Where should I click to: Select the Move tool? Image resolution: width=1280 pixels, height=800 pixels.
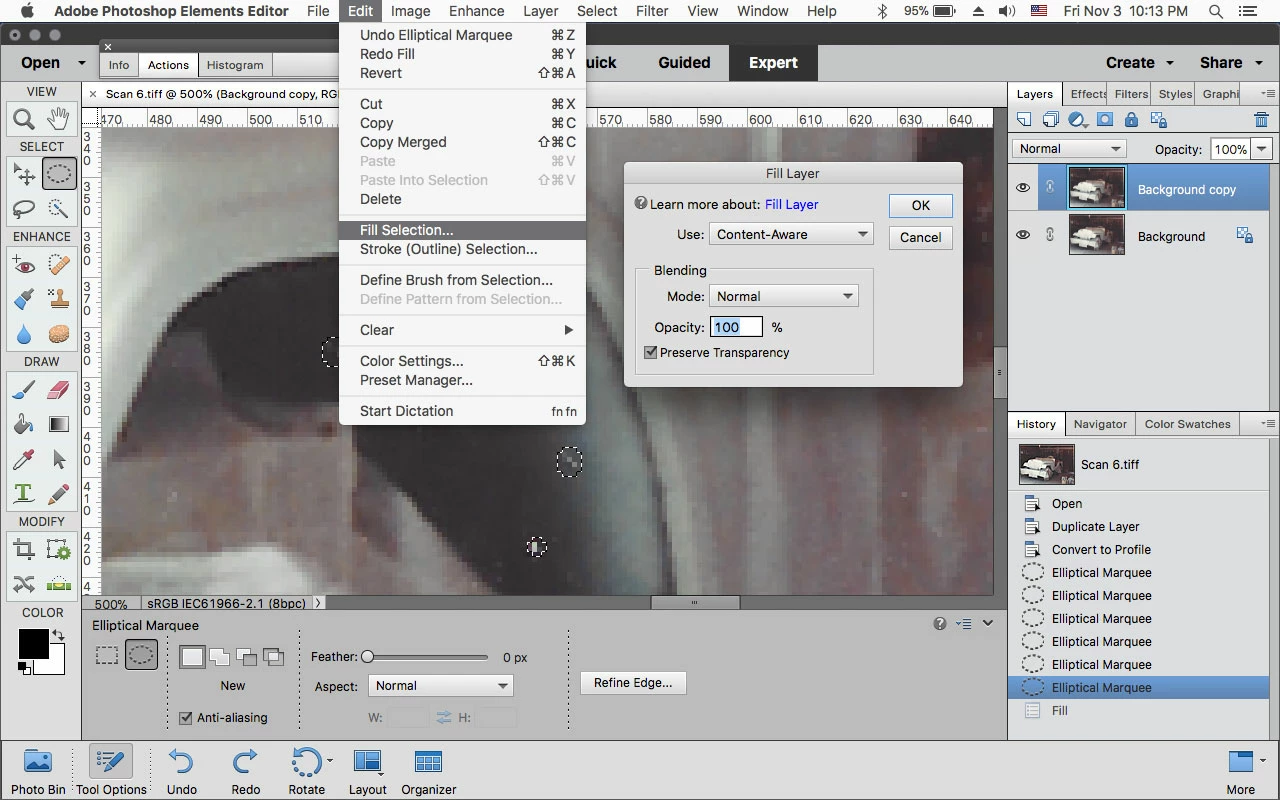tap(24, 174)
